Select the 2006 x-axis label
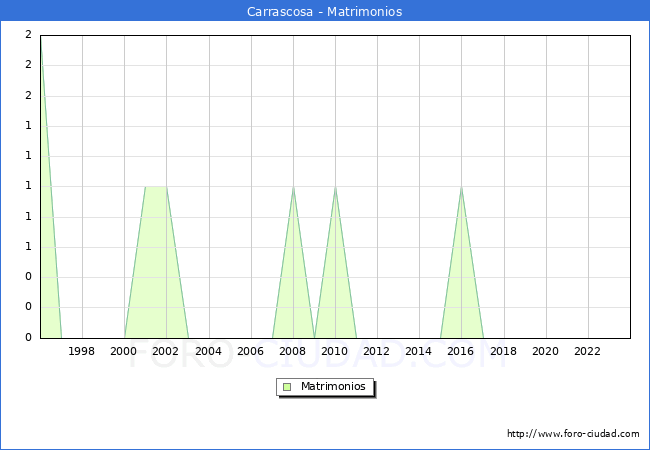Viewport: 650px width, 450px height. [x=250, y=351]
